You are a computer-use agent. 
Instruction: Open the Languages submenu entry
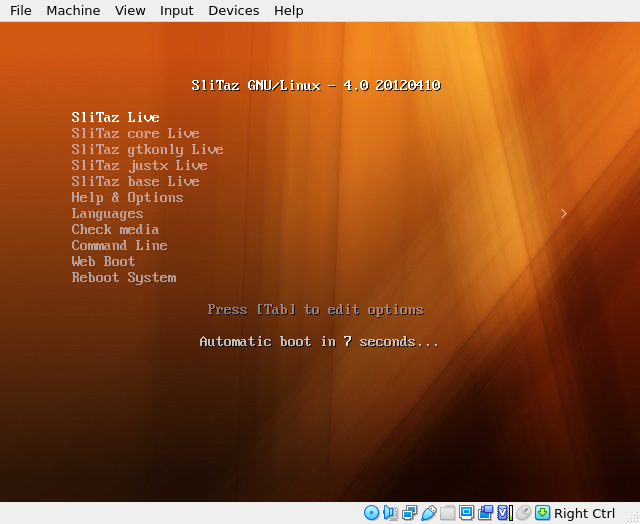pyautogui.click(x=107, y=213)
